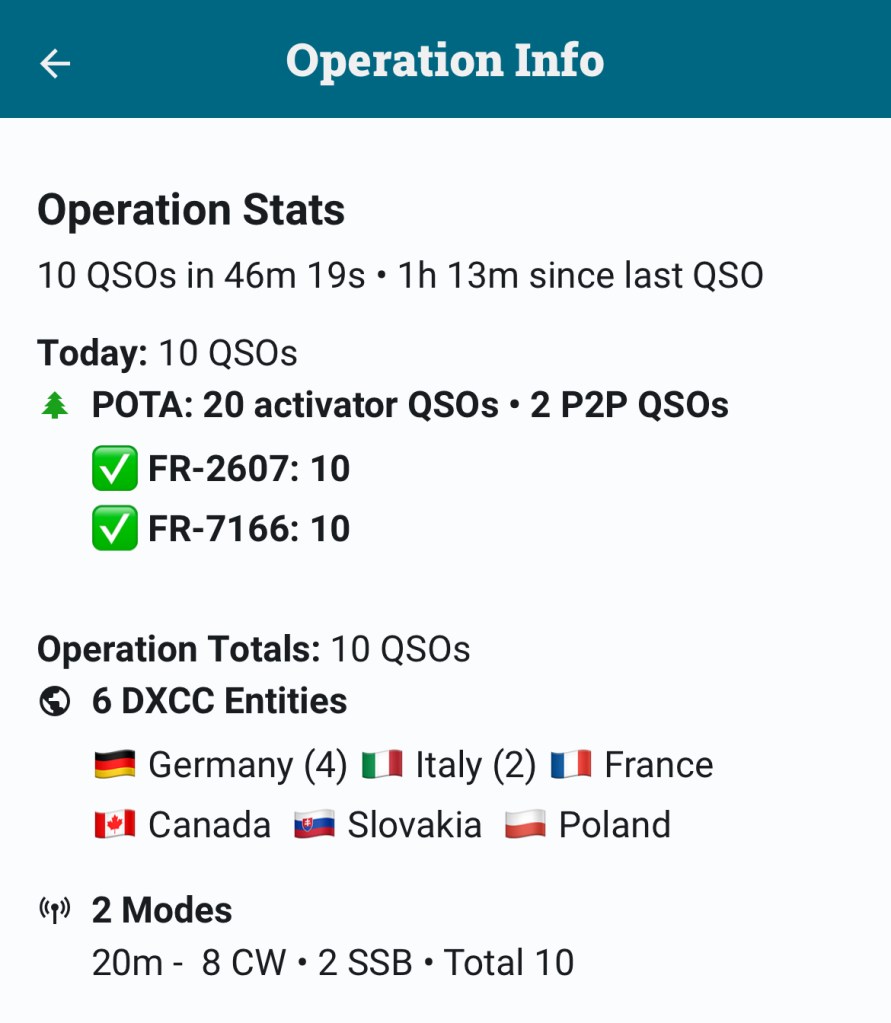891x1023 pixels.
Task: Click the Canada flag icon
Action: (x=114, y=825)
